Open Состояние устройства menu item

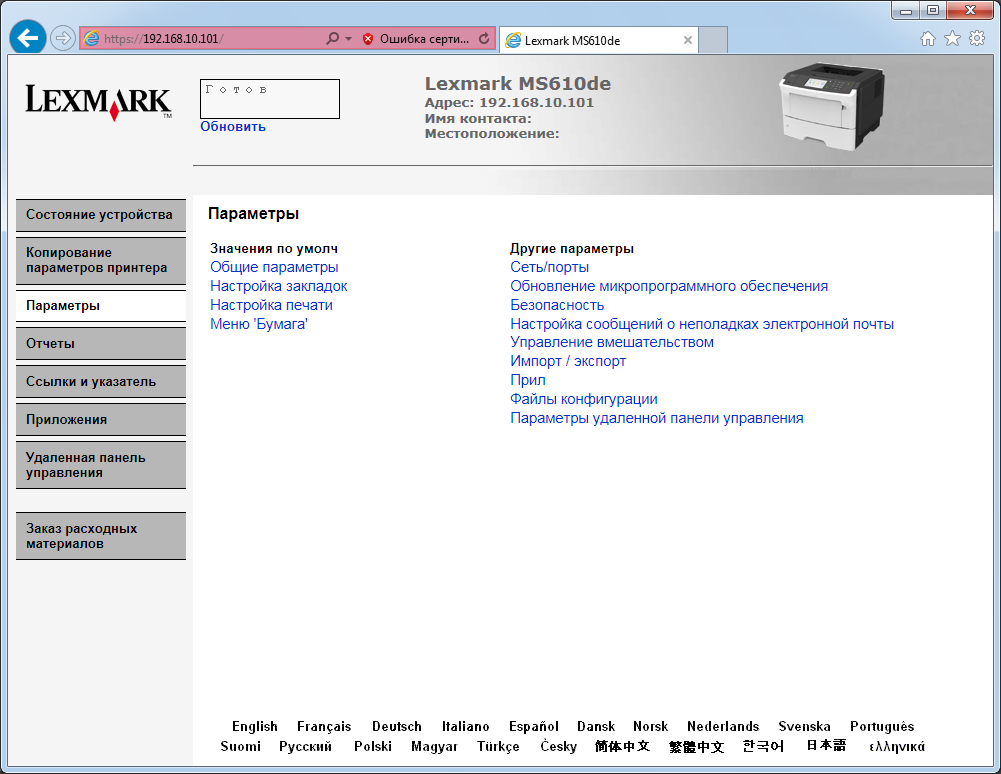(101, 215)
